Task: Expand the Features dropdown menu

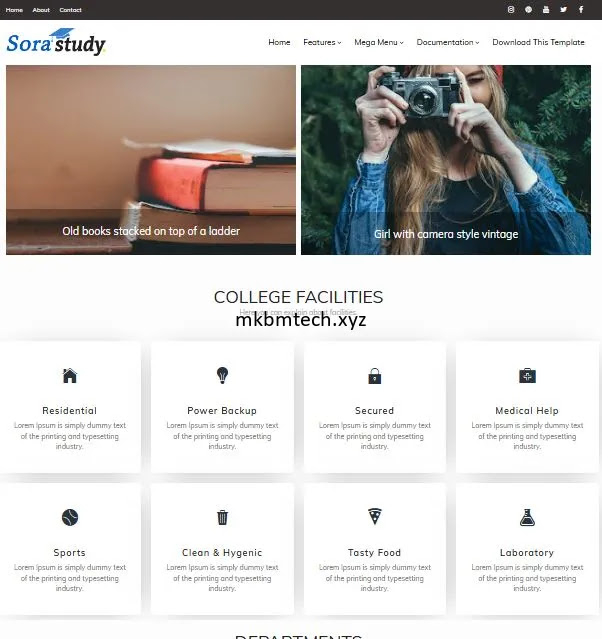Action: (x=322, y=42)
